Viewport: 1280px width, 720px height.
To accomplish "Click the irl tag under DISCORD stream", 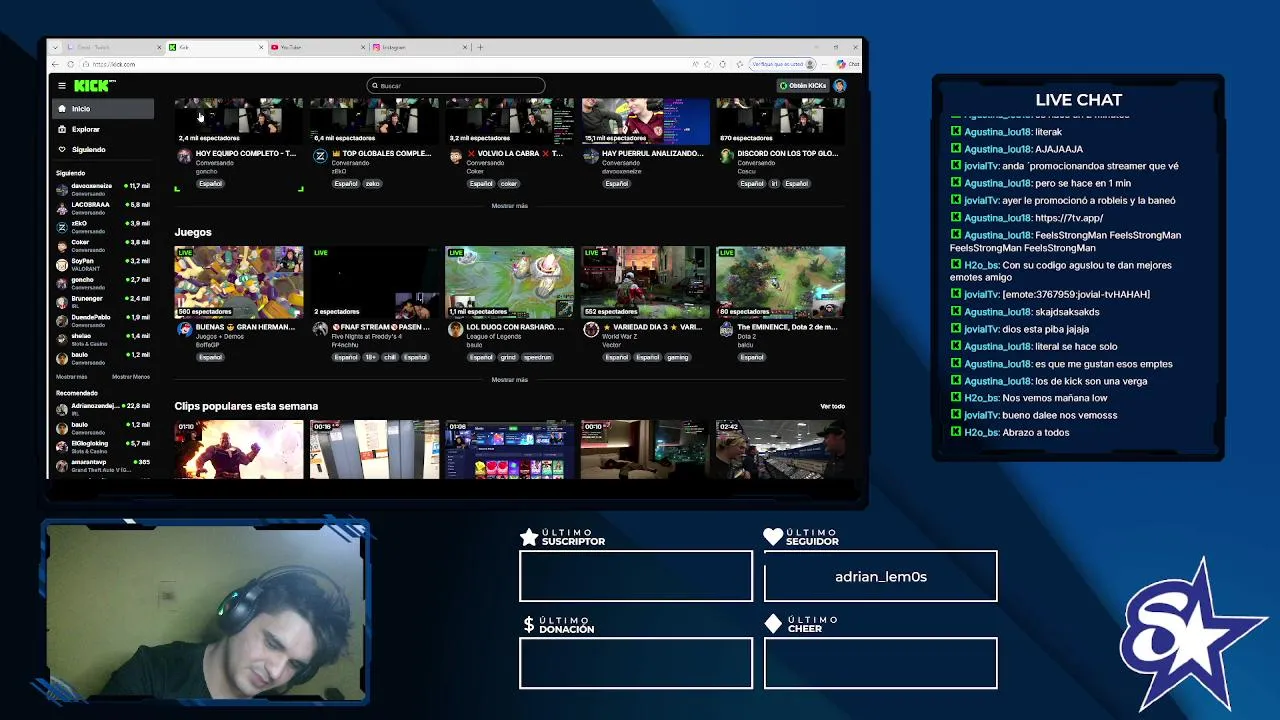I will tap(774, 184).
